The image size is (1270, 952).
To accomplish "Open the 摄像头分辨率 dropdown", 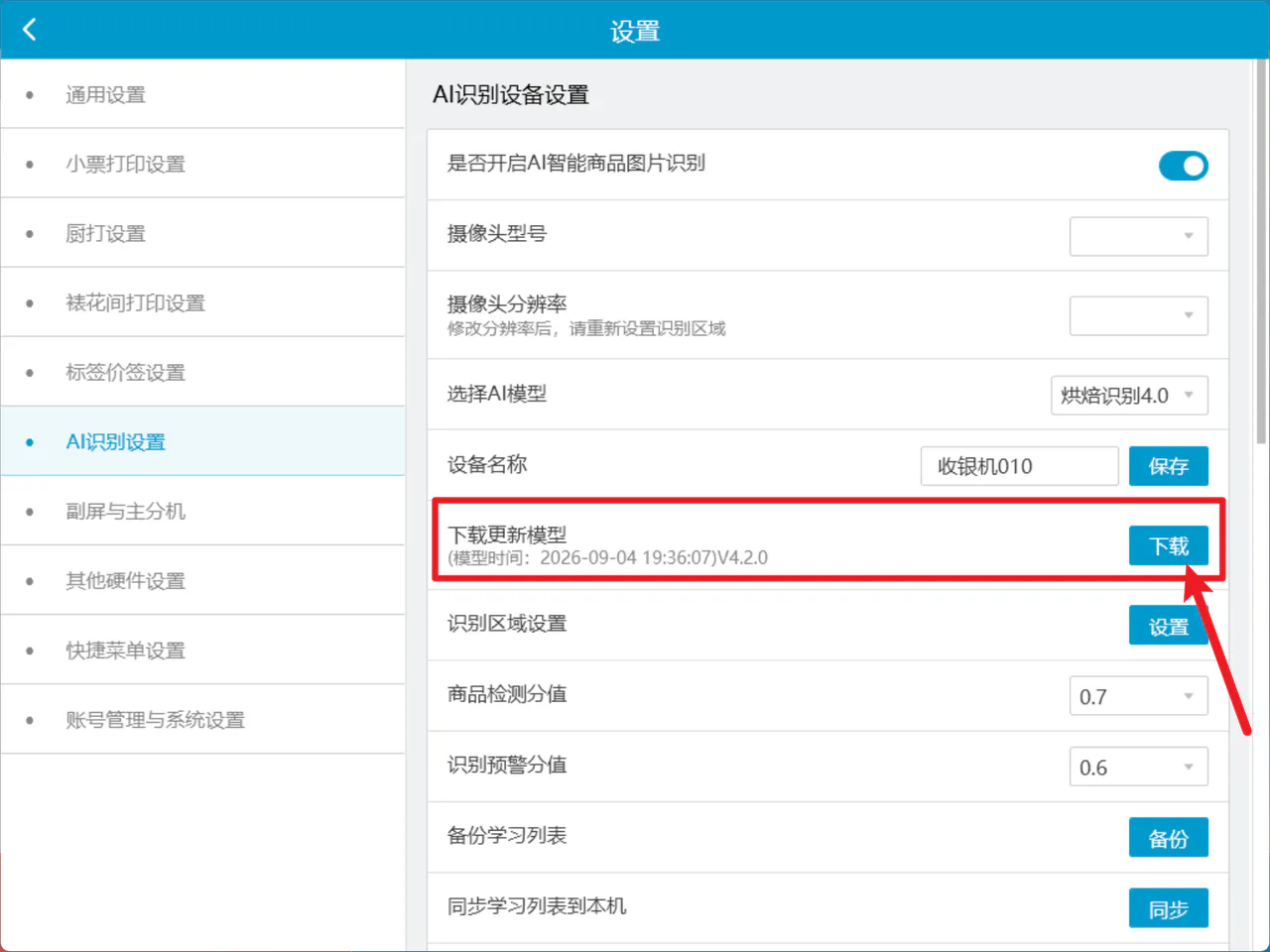I will 1138,315.
